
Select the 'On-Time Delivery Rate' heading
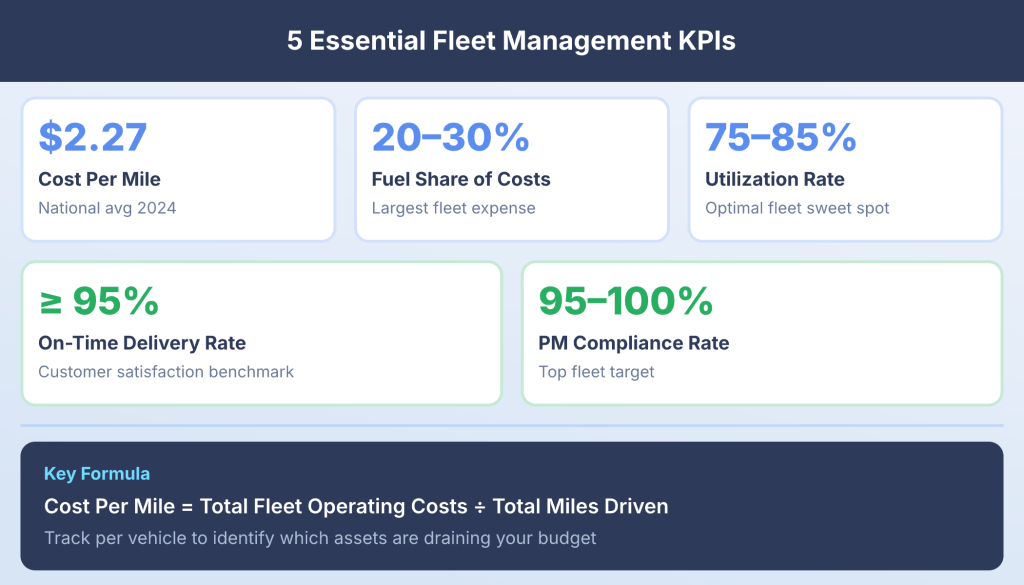(142, 343)
